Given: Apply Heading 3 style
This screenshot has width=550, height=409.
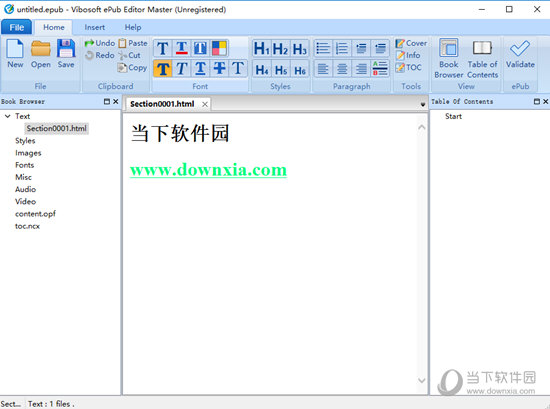Looking at the screenshot, I should [x=300, y=48].
